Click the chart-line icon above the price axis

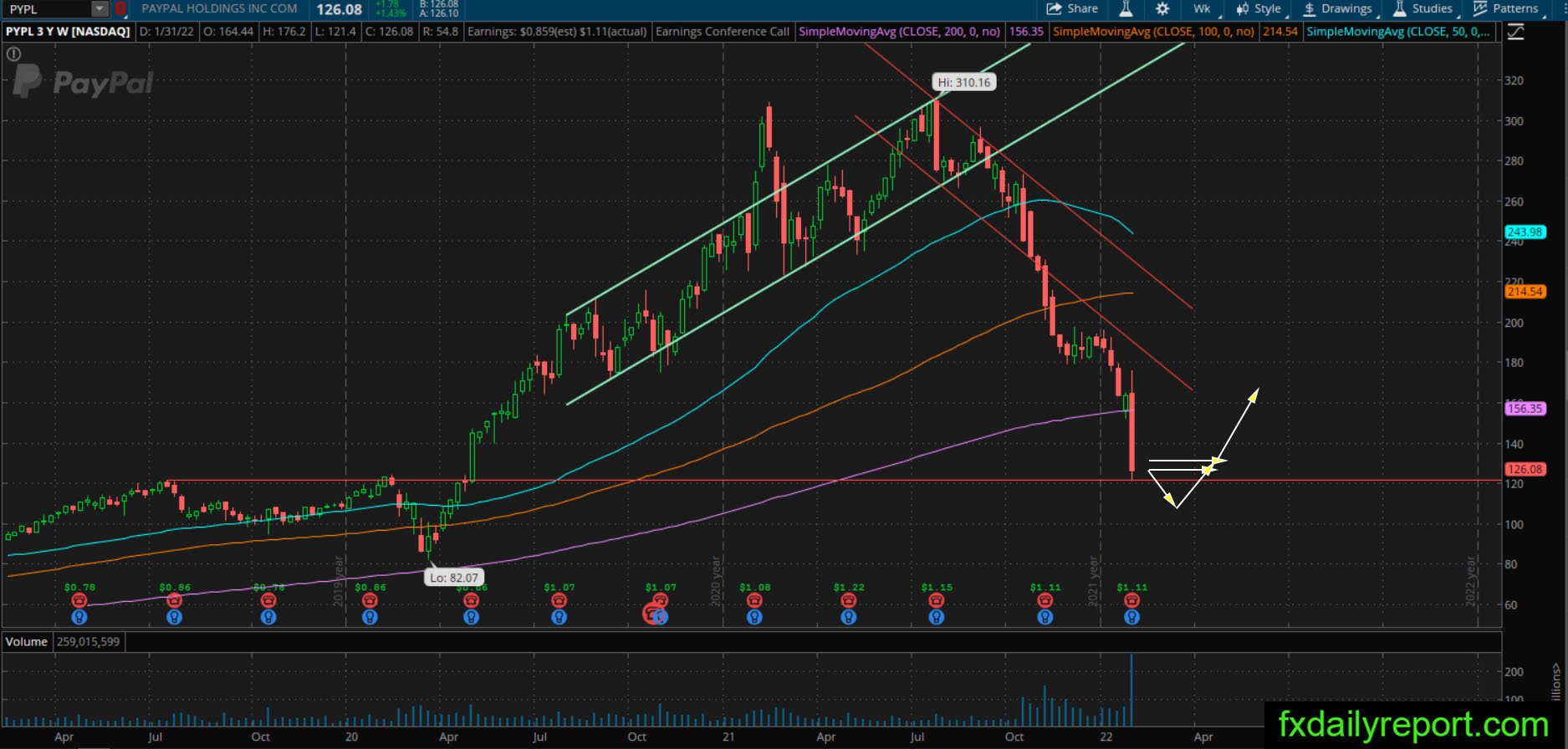coord(1515,32)
